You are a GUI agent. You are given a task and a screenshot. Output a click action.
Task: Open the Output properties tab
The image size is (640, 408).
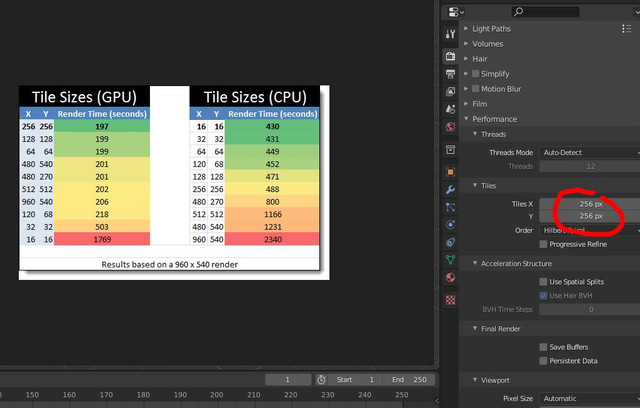pos(450,74)
